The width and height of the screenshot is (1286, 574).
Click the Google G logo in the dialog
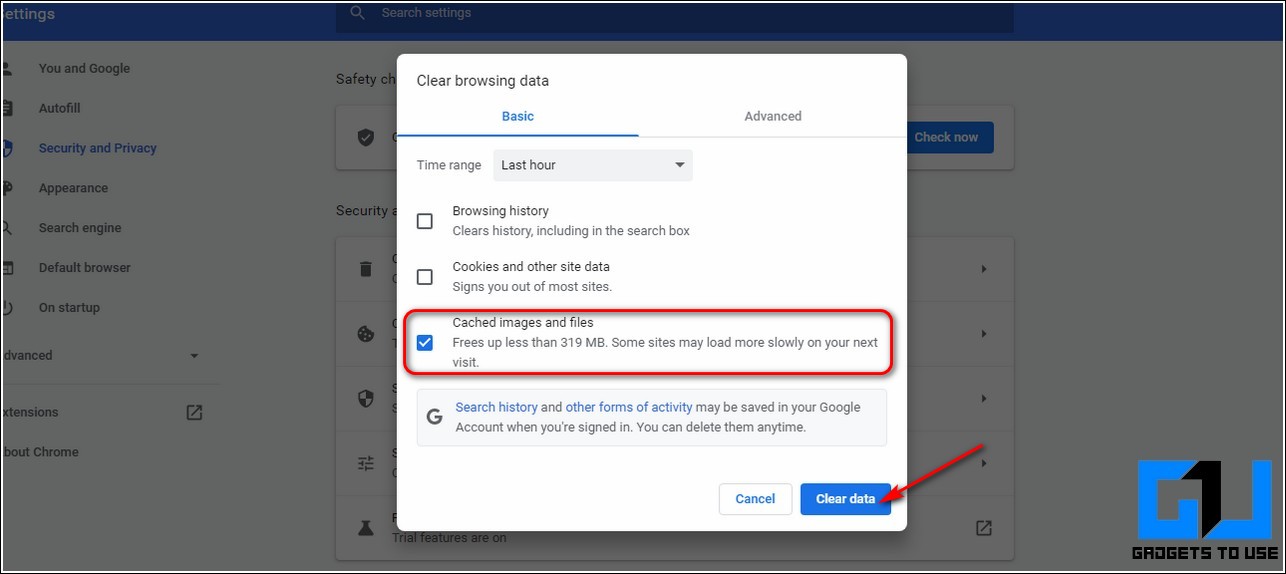tap(434, 417)
